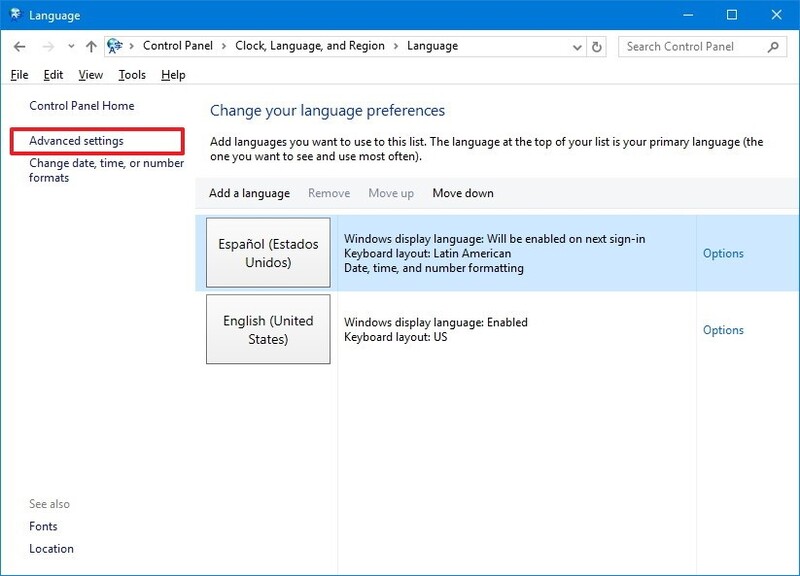The width and height of the screenshot is (800, 576).
Task: Focus the Search Control Panel field
Action: tap(702, 46)
